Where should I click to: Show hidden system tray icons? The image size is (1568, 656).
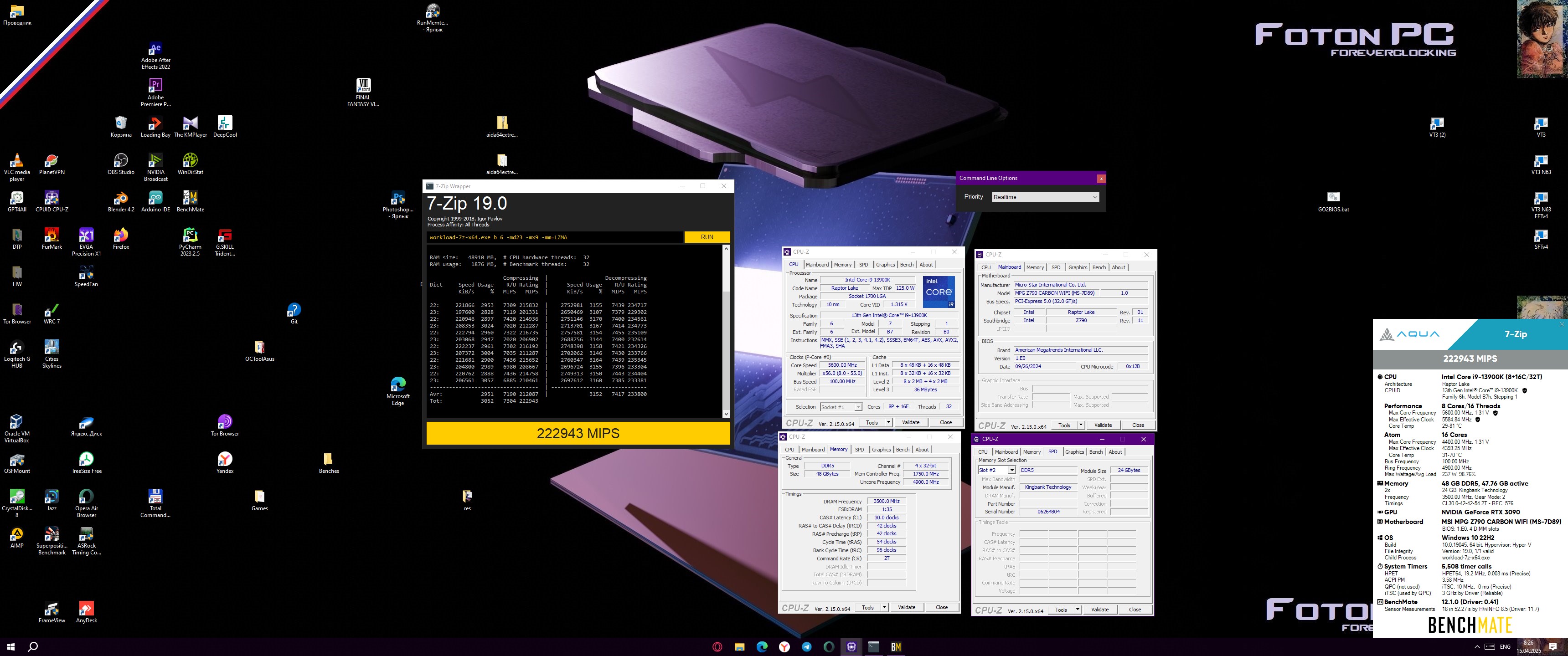pyautogui.click(x=1478, y=647)
